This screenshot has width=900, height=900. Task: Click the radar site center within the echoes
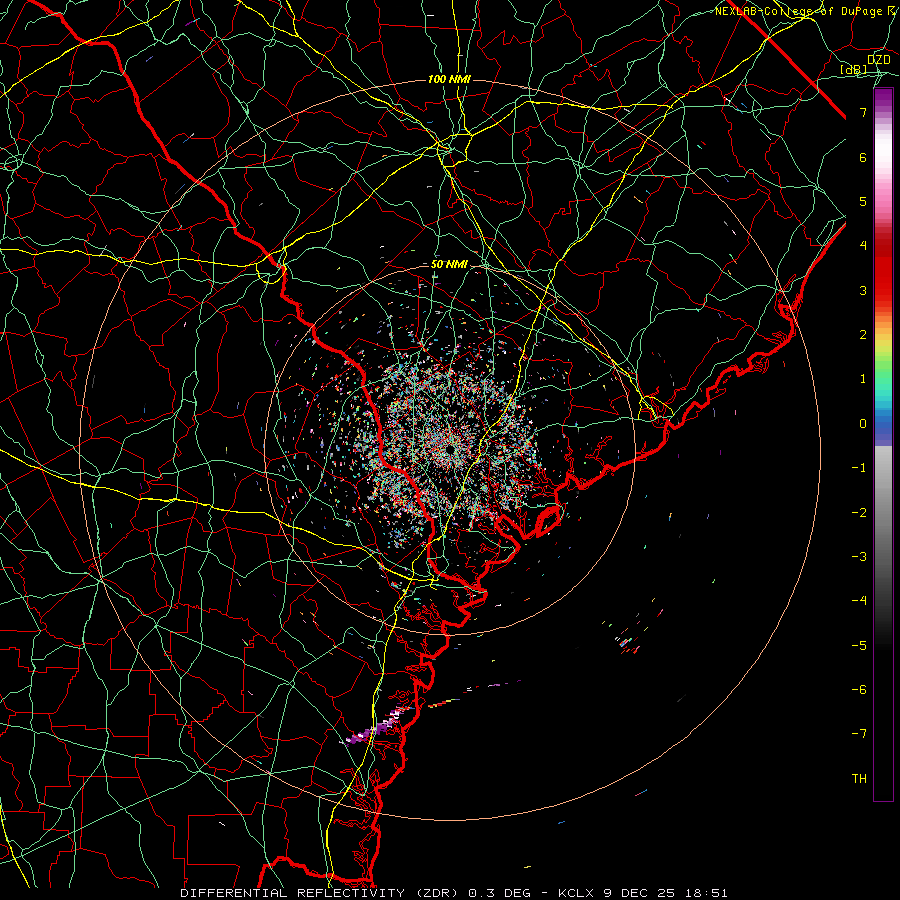pyautogui.click(x=451, y=448)
